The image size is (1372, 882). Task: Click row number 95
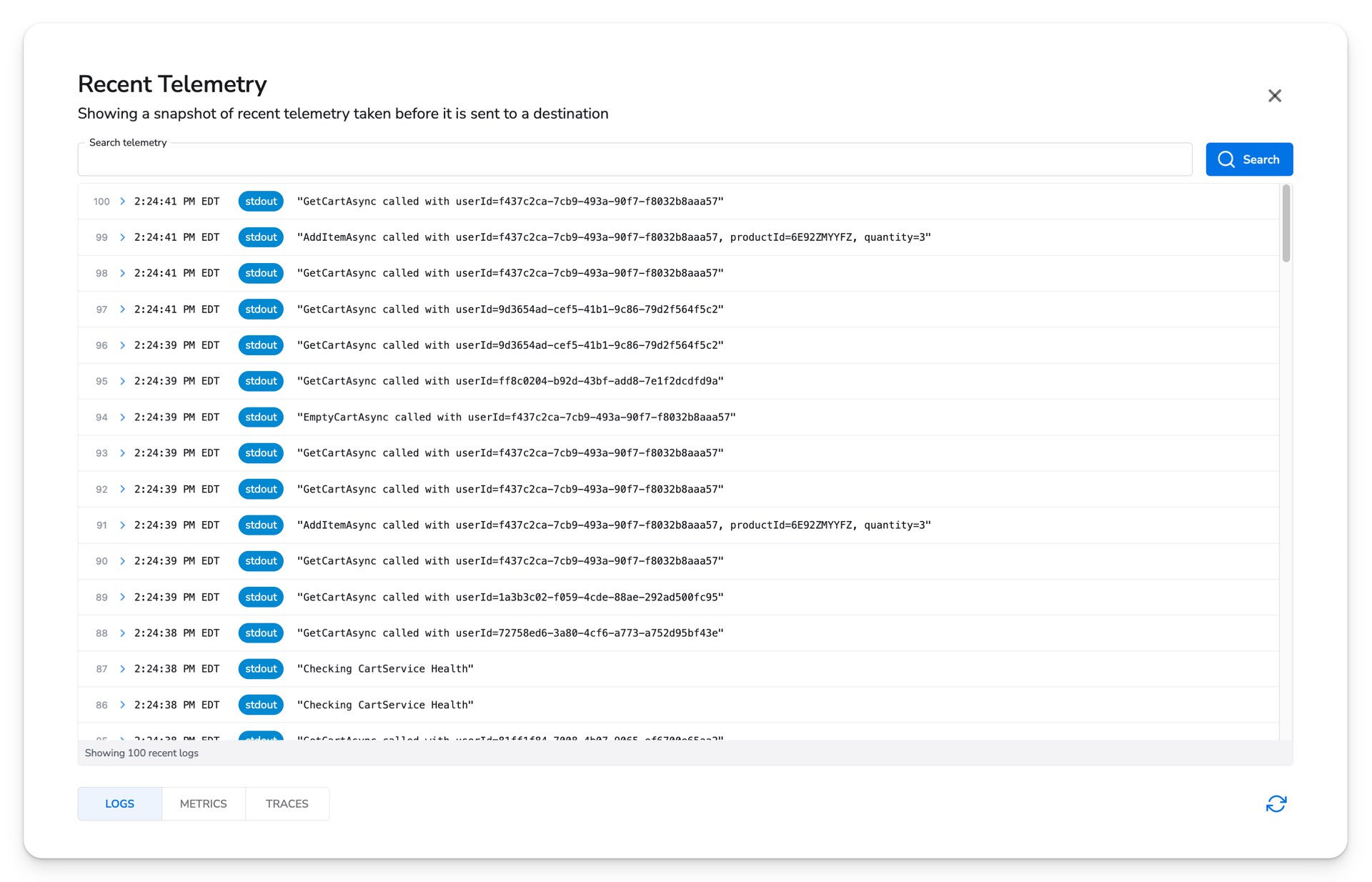click(x=101, y=381)
